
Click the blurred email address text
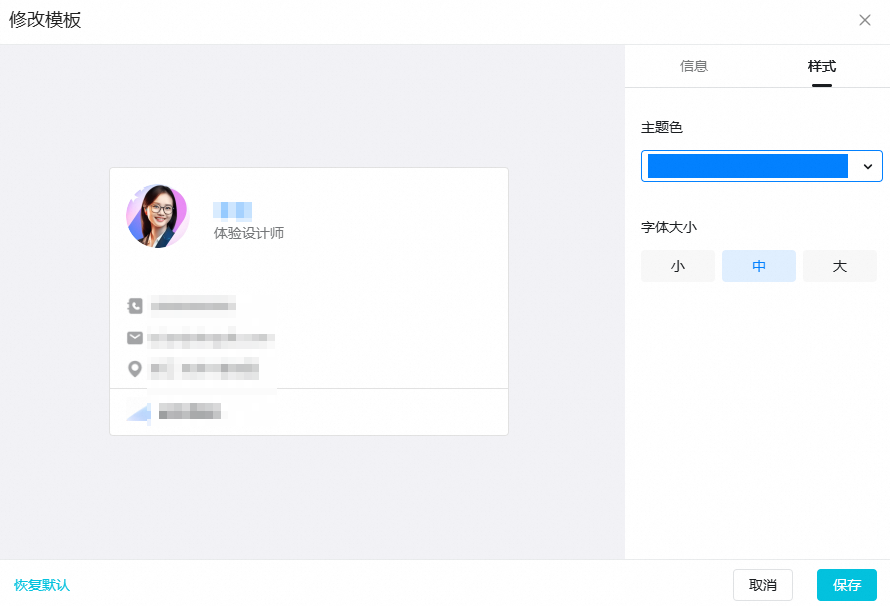[212, 338]
